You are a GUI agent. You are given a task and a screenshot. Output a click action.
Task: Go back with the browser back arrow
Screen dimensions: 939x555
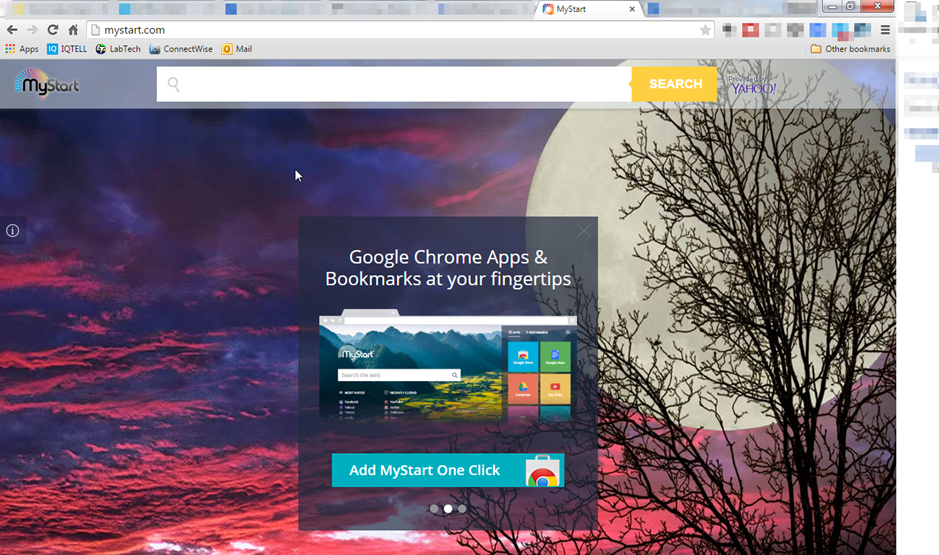coord(12,30)
